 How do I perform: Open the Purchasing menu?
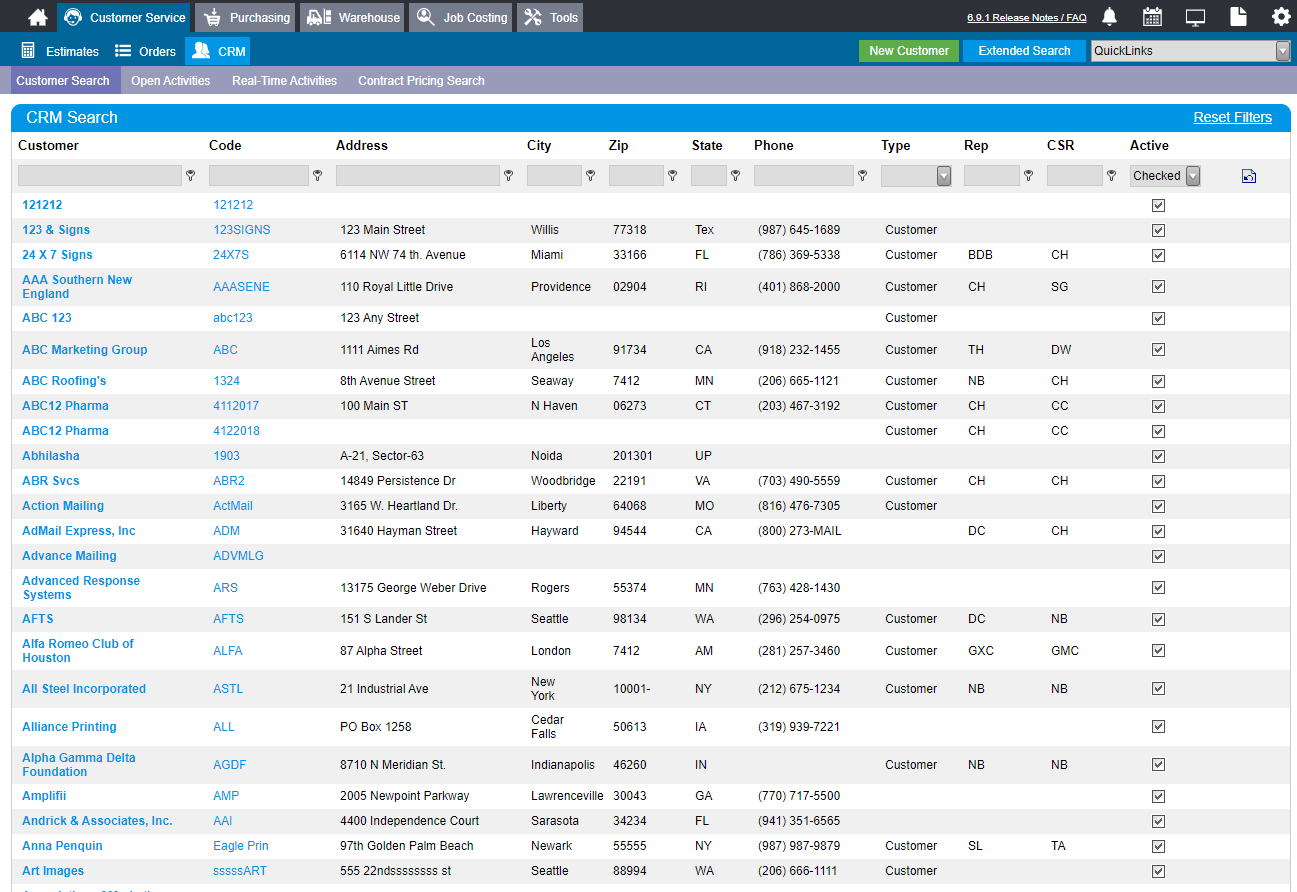pos(245,17)
